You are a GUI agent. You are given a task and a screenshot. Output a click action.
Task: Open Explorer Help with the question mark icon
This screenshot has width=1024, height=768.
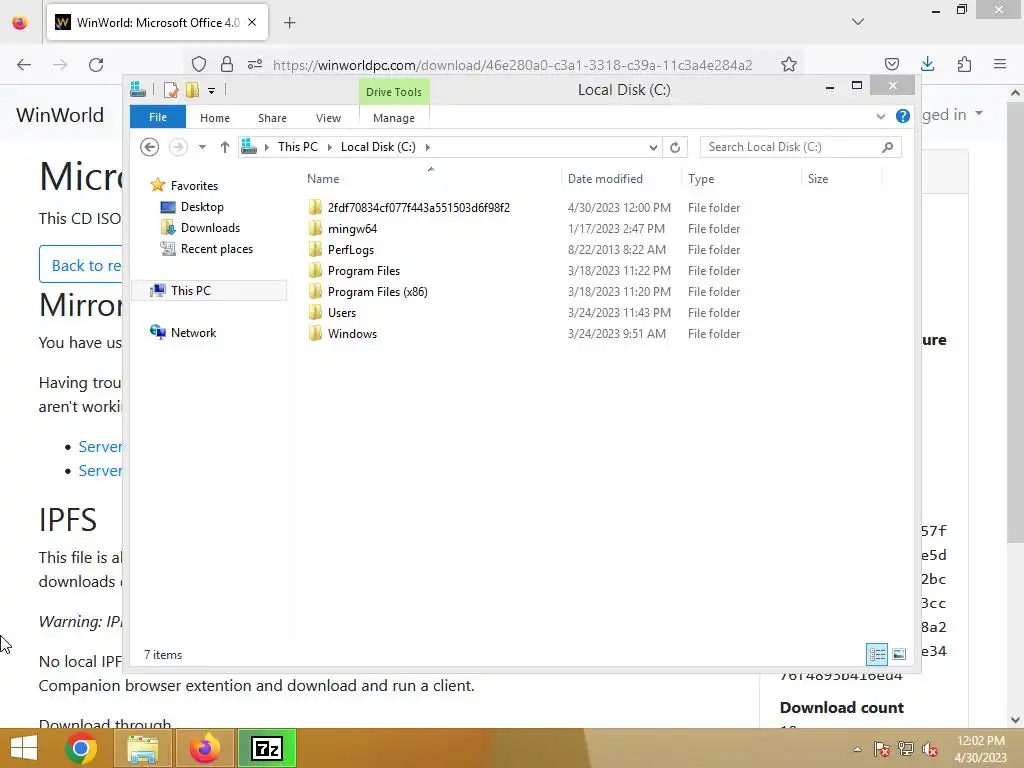903,116
